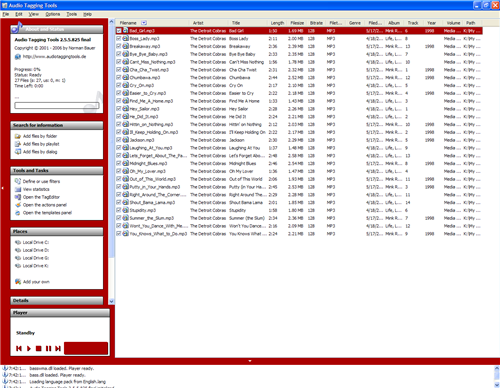Click the Local Drive G: drive icon
The width and height of the screenshot is (500, 388).
pos(18,258)
